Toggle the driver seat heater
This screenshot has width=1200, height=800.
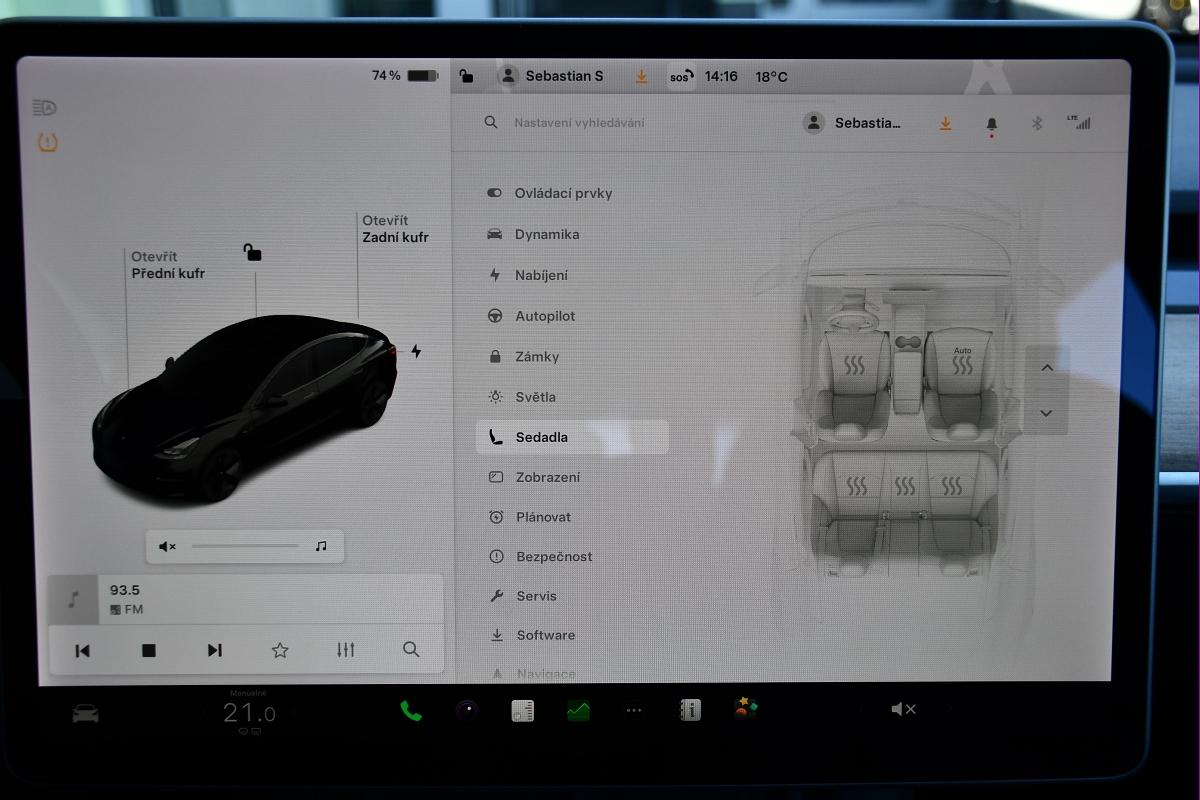(854, 365)
